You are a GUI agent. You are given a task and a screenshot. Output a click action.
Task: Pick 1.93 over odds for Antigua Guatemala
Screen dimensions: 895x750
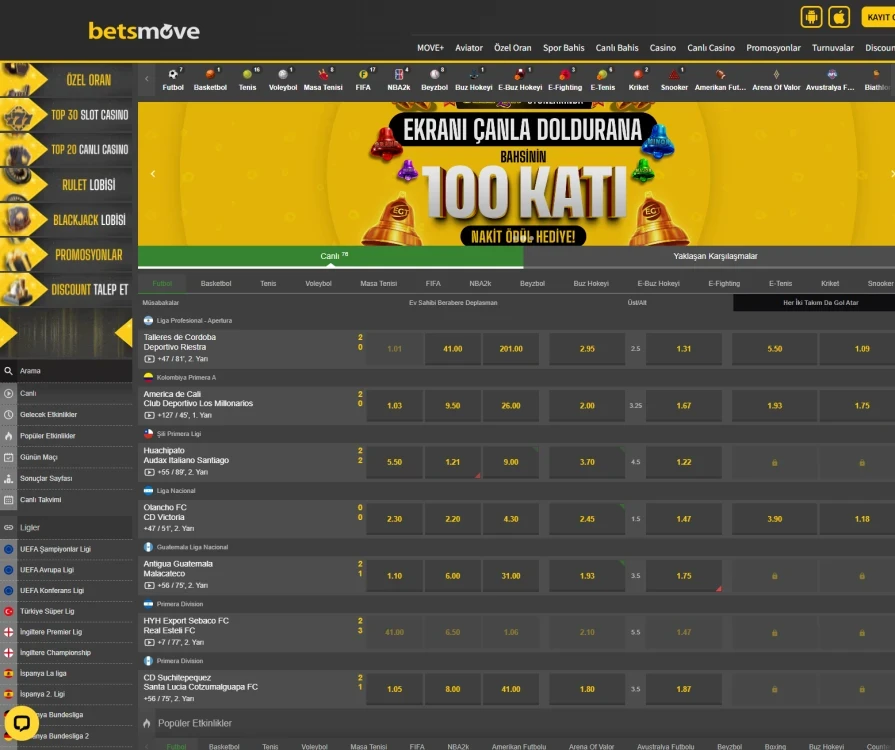(587, 576)
